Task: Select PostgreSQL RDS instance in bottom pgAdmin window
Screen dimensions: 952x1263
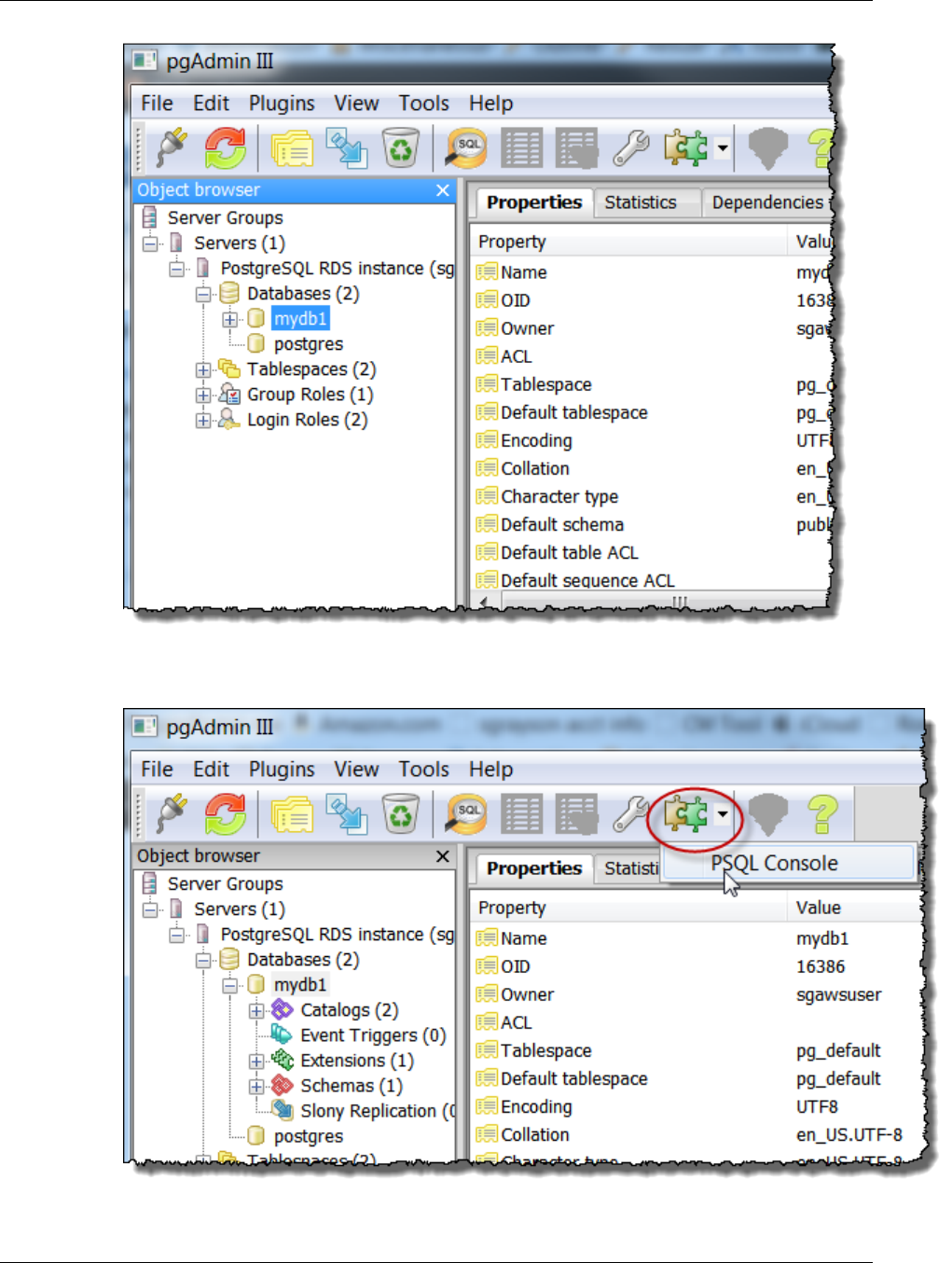Action: coord(338,935)
